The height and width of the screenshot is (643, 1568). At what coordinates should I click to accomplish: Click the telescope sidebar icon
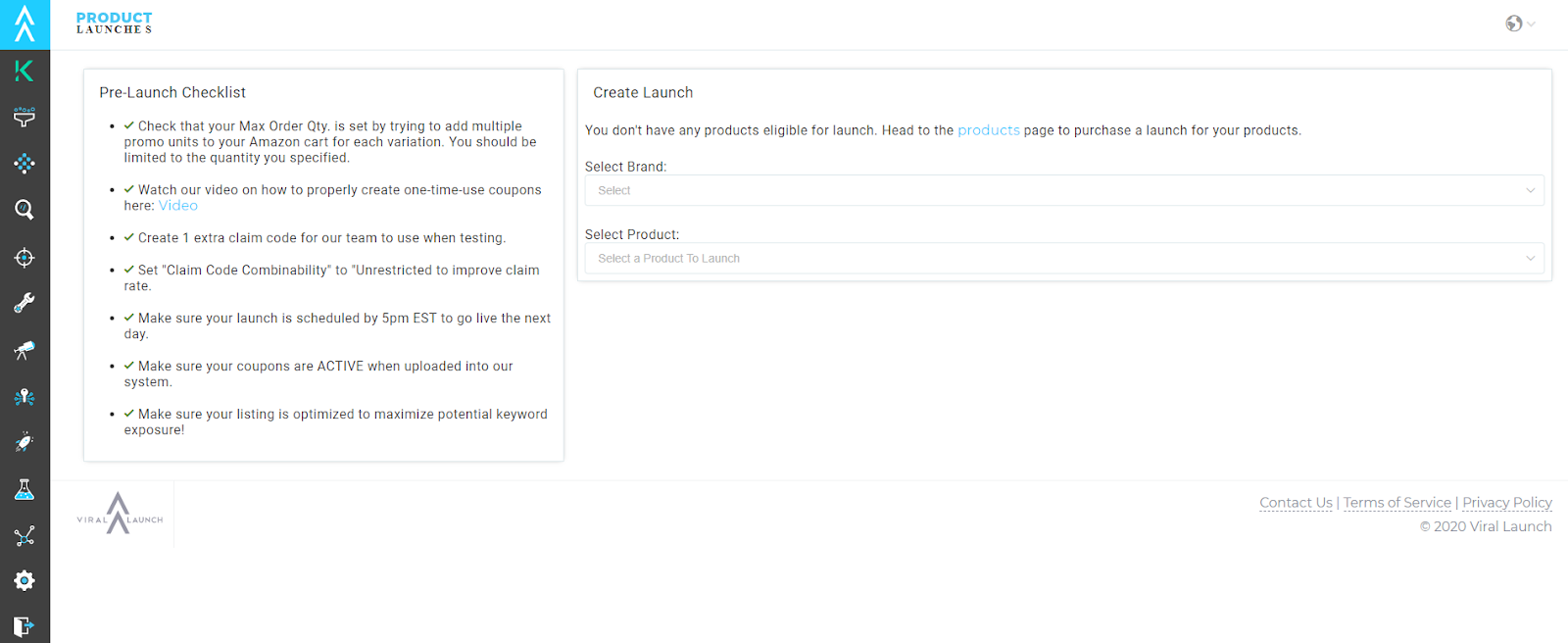[24, 350]
